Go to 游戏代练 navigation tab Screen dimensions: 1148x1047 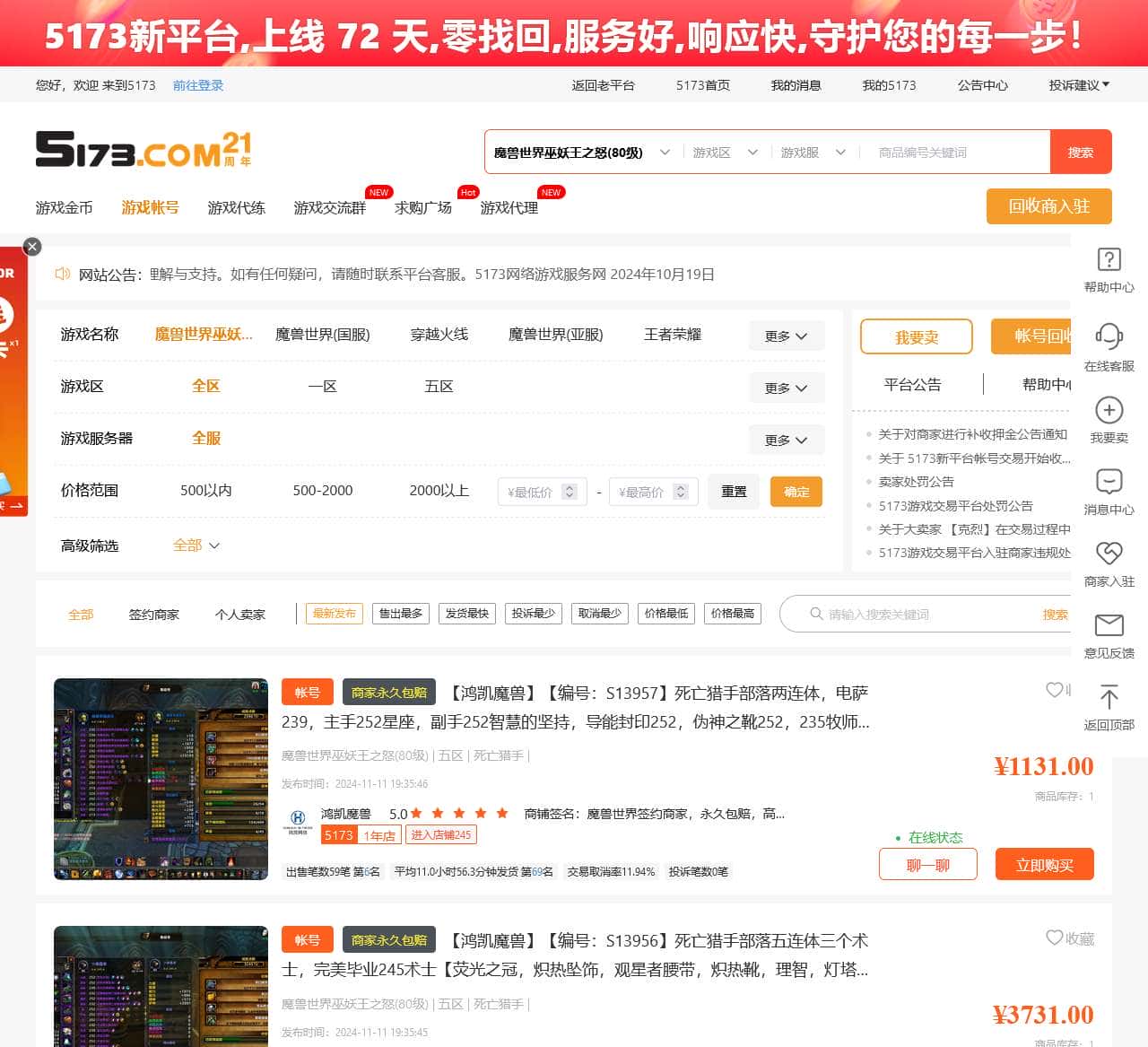(236, 208)
